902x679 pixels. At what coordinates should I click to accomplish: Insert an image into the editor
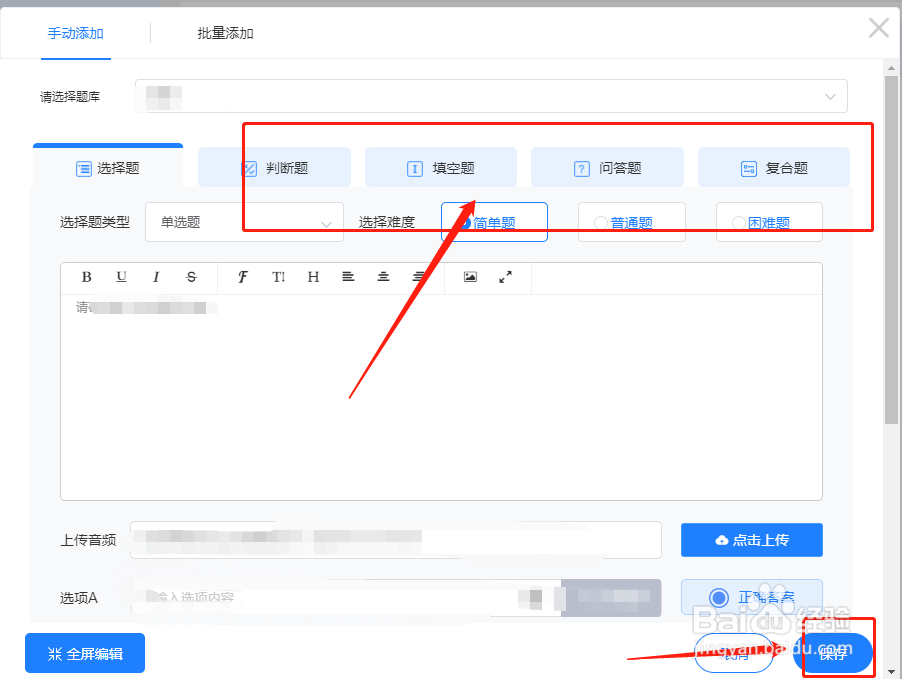pos(470,278)
